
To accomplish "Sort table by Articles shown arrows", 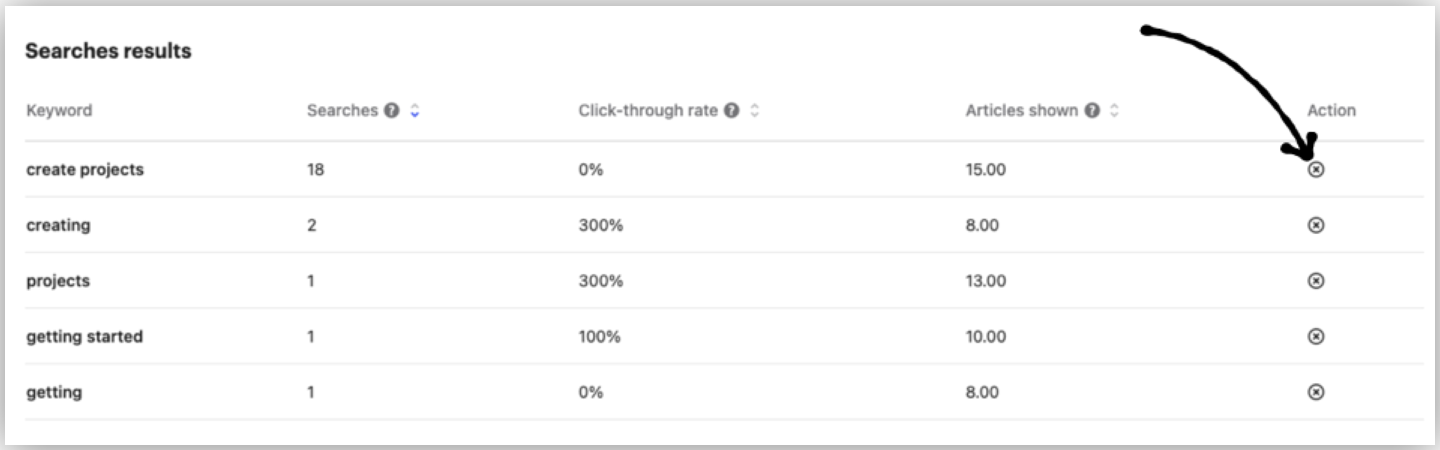I will click(x=1114, y=111).
